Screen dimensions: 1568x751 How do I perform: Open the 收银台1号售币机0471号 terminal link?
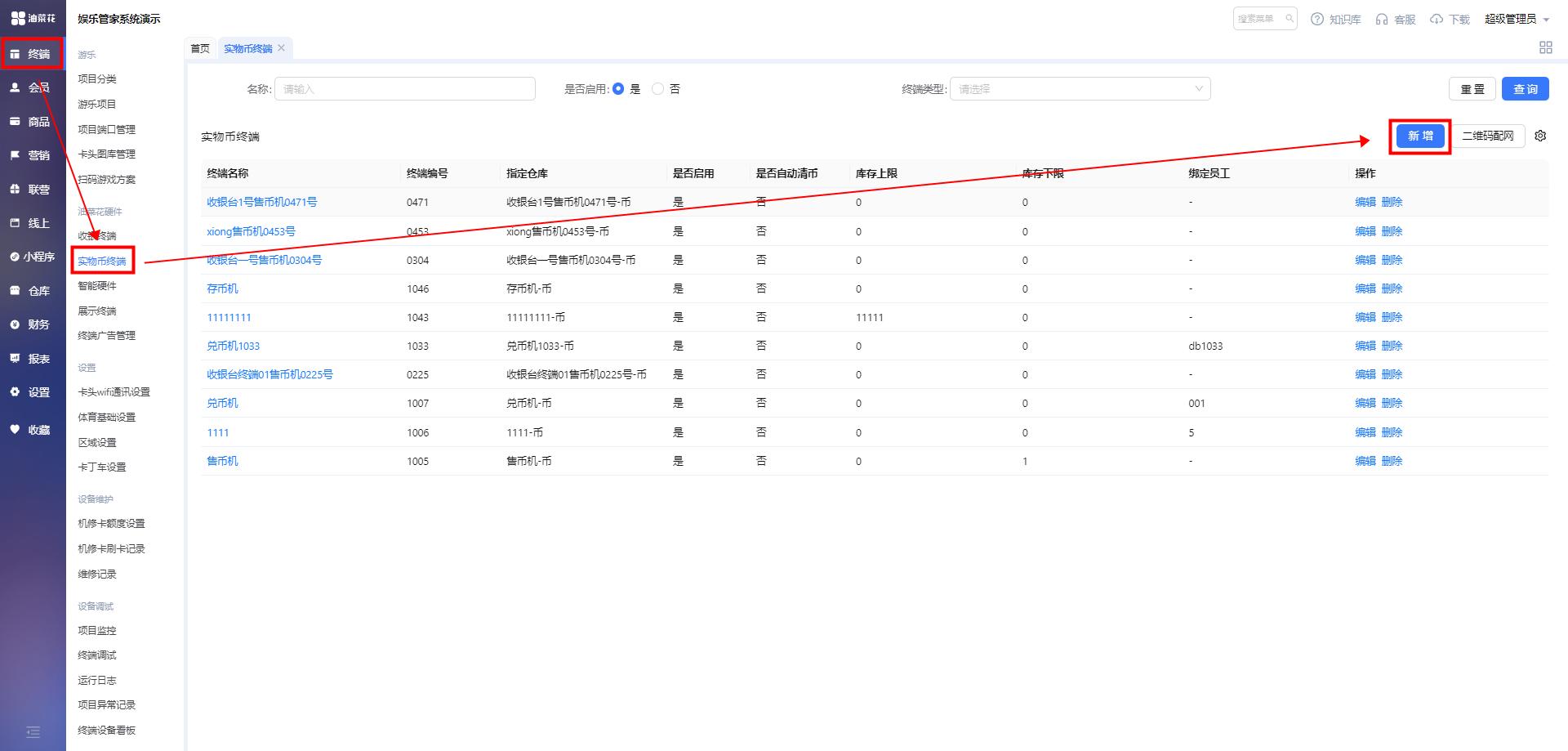pos(262,202)
